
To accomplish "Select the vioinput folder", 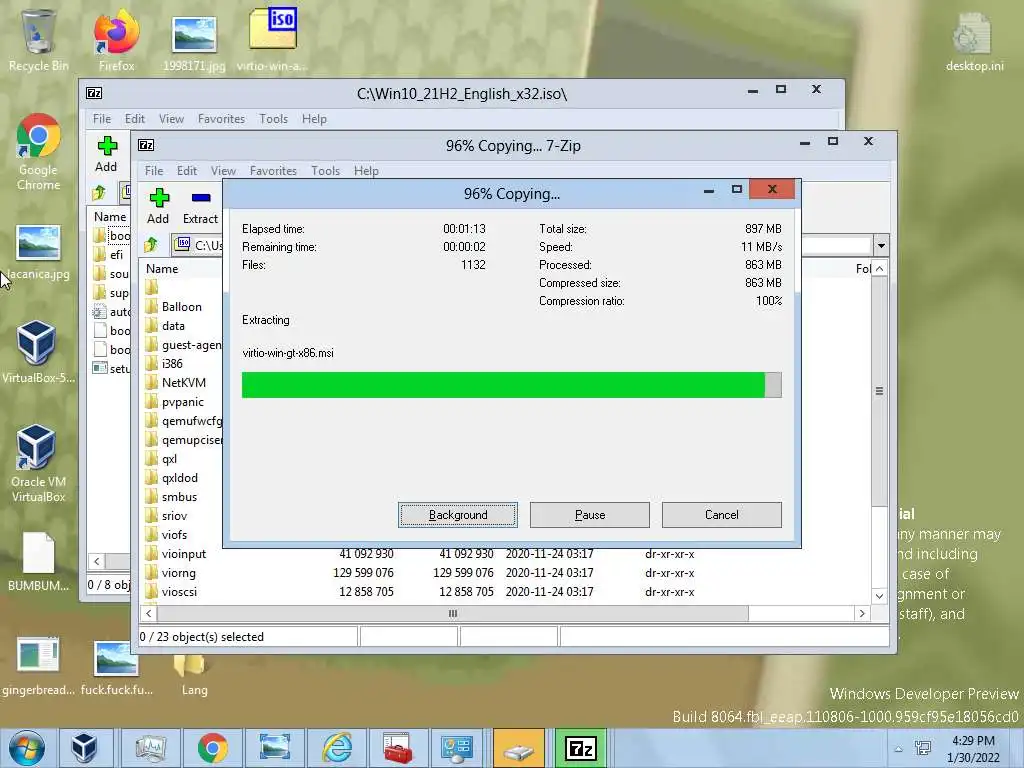I will 184,553.
